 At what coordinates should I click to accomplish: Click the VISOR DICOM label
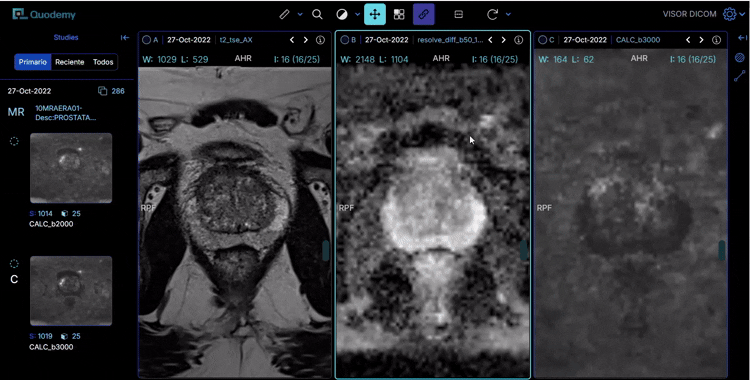pos(689,14)
